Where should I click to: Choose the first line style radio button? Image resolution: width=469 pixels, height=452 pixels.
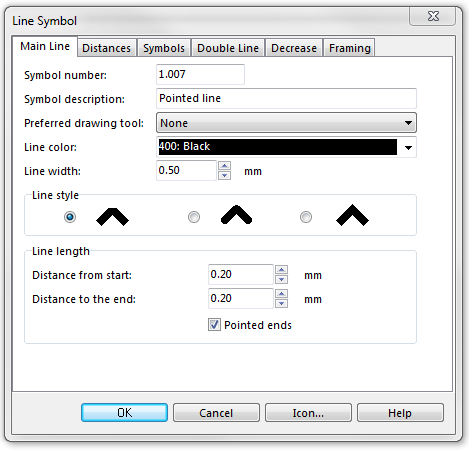pyautogui.click(x=70, y=217)
